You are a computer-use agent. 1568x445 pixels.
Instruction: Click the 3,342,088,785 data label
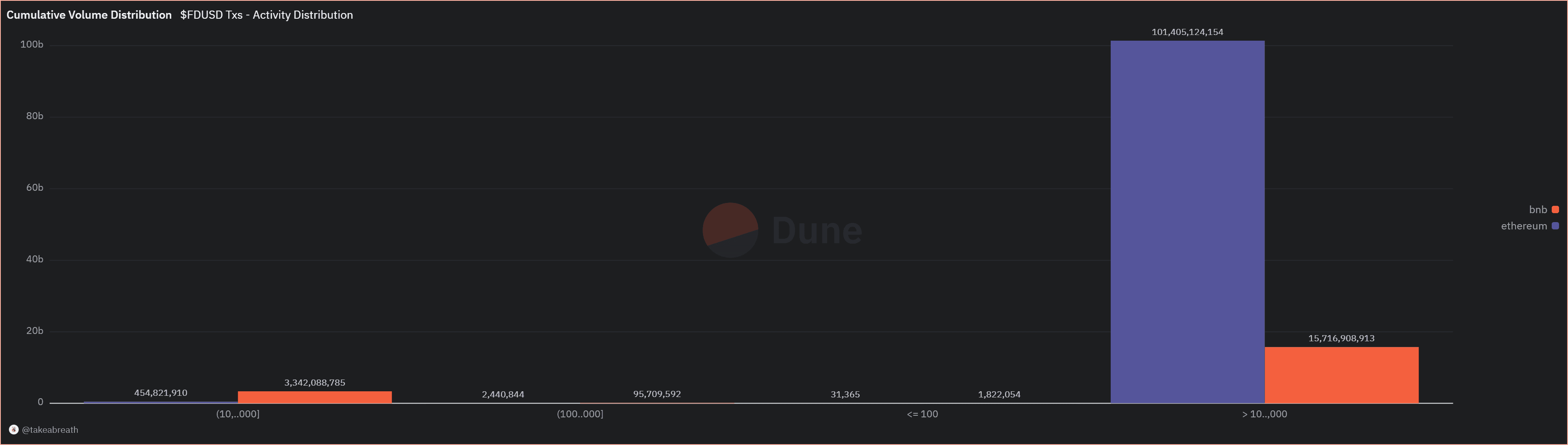click(x=314, y=383)
